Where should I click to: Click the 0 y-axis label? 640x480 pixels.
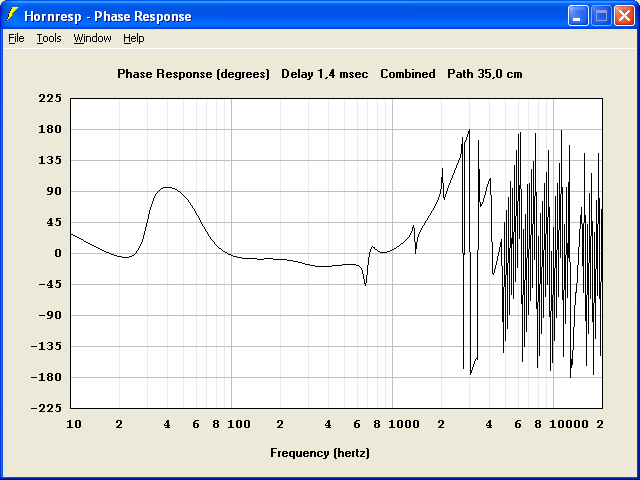[58, 253]
